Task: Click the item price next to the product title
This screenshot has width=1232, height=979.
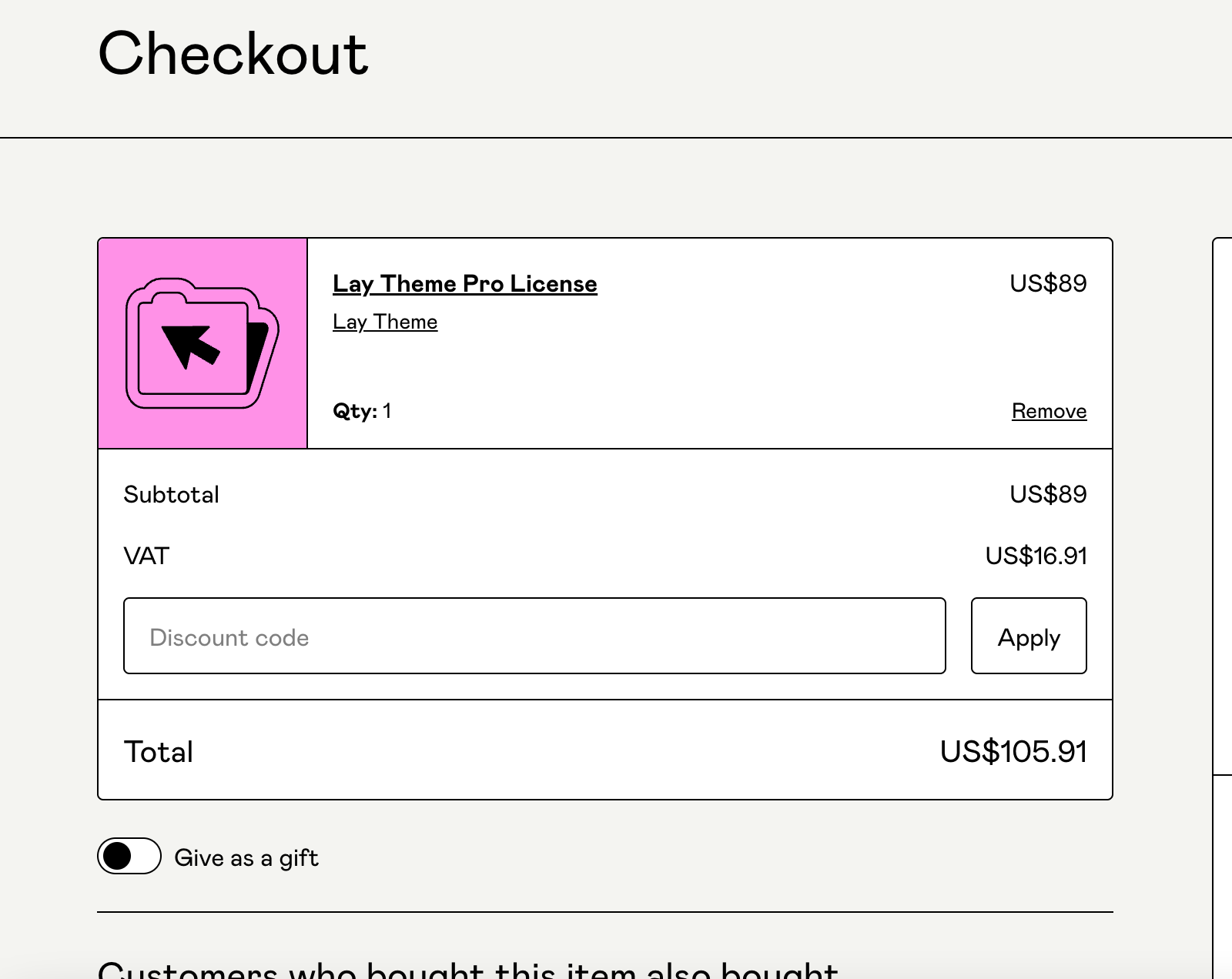Action: 1048,283
